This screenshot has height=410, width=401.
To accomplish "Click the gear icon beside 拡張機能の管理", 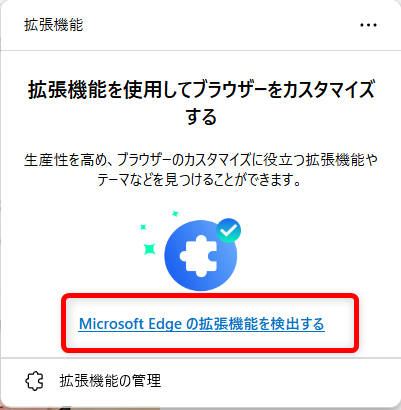I will 34,381.
